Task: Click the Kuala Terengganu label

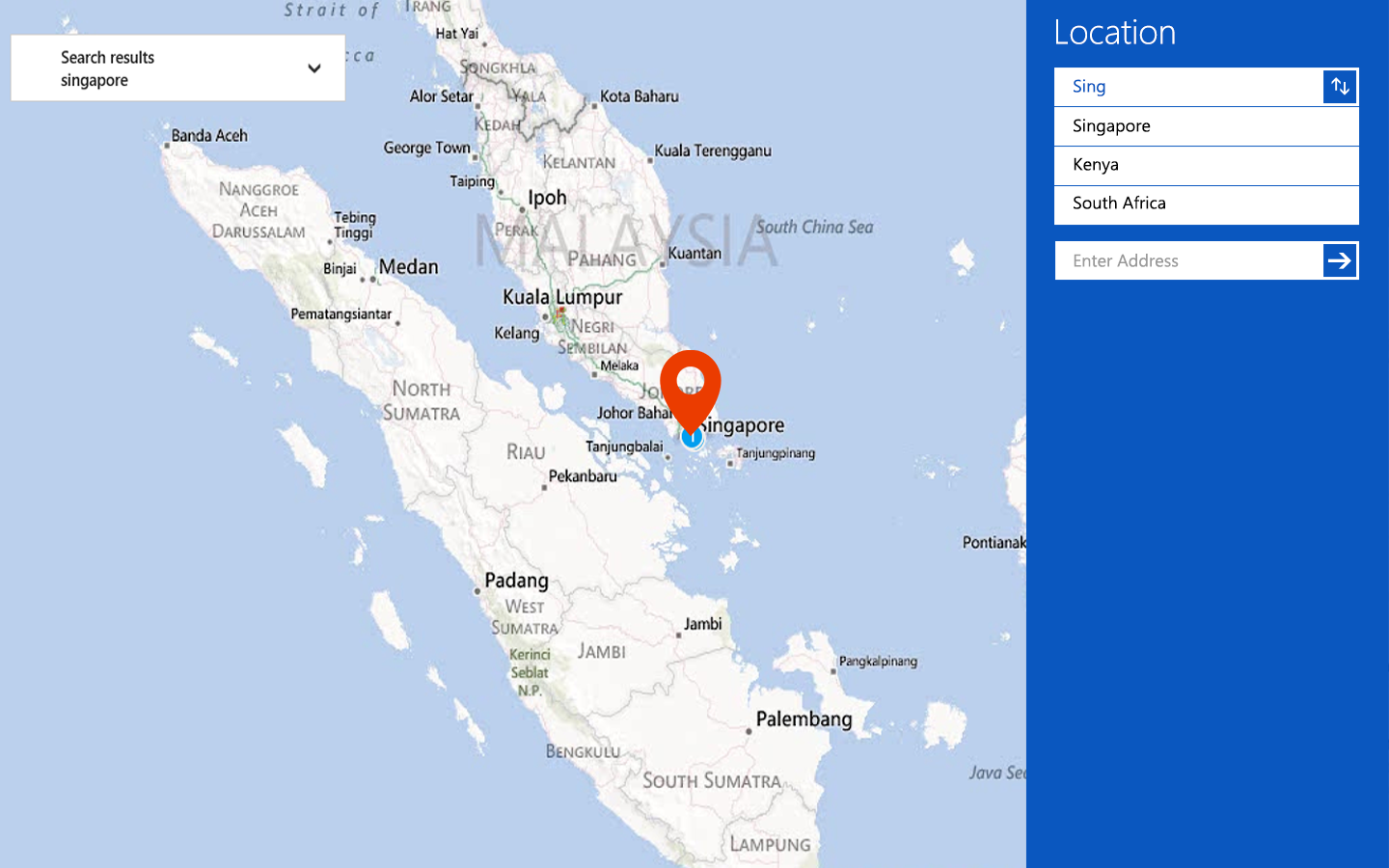Action: coord(713,150)
